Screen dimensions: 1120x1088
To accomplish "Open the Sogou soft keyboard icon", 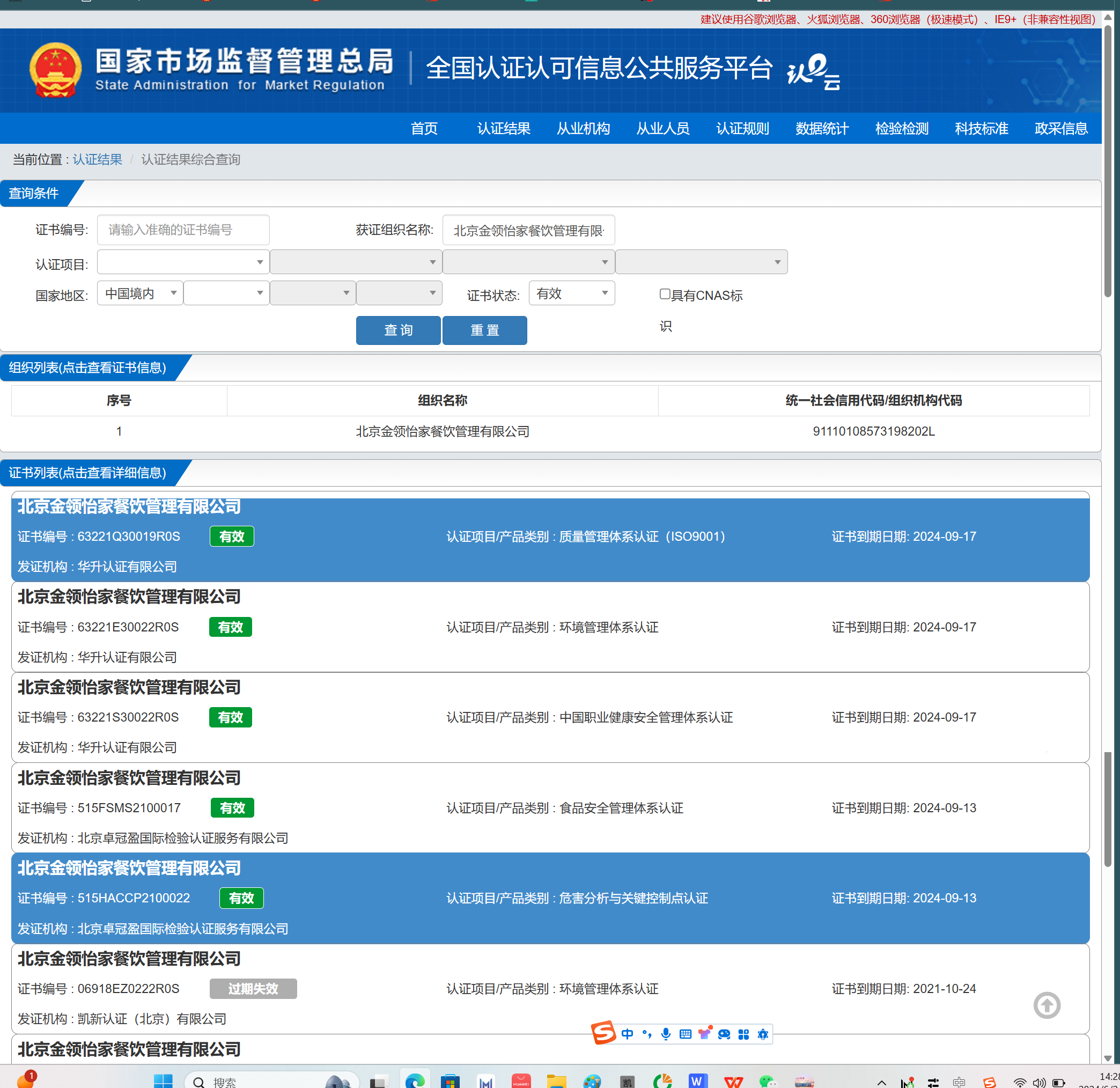I will click(685, 1034).
